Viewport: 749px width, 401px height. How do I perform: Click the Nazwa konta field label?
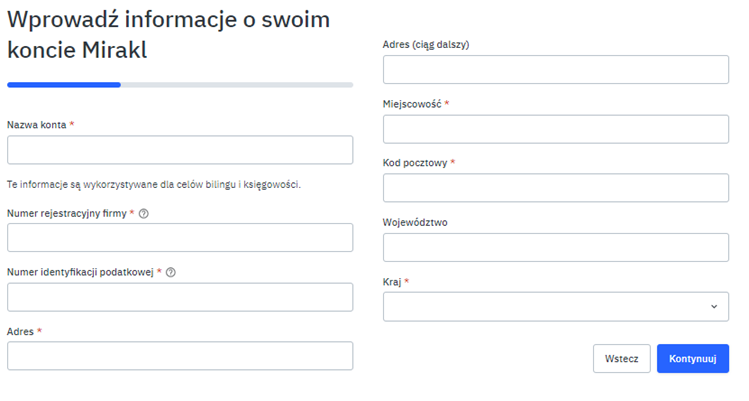click(x=37, y=125)
